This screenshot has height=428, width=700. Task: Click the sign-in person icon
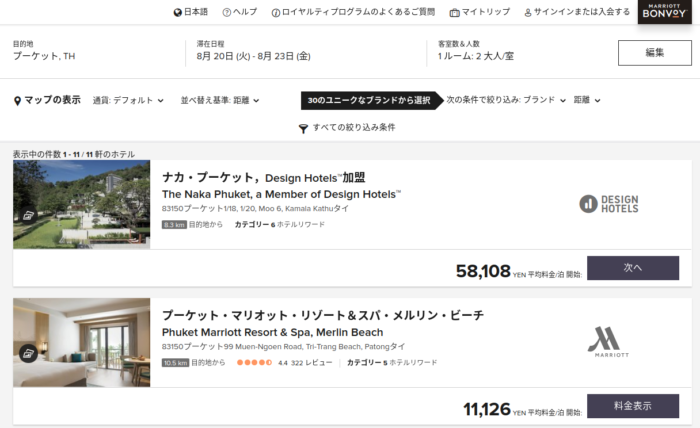528,12
